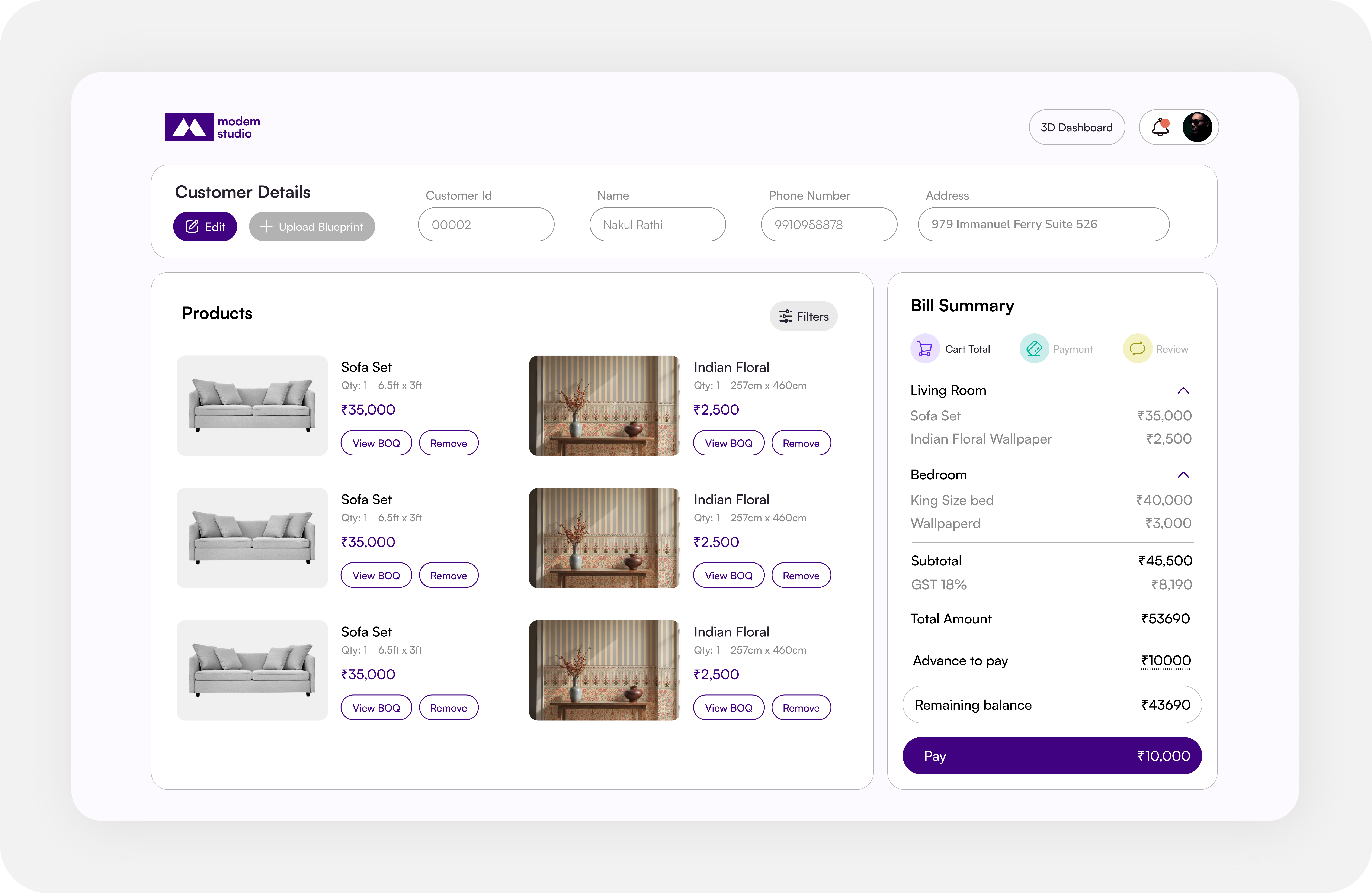Click the "Customer Details" heading
The height and width of the screenshot is (893, 1372).
pyautogui.click(x=243, y=192)
